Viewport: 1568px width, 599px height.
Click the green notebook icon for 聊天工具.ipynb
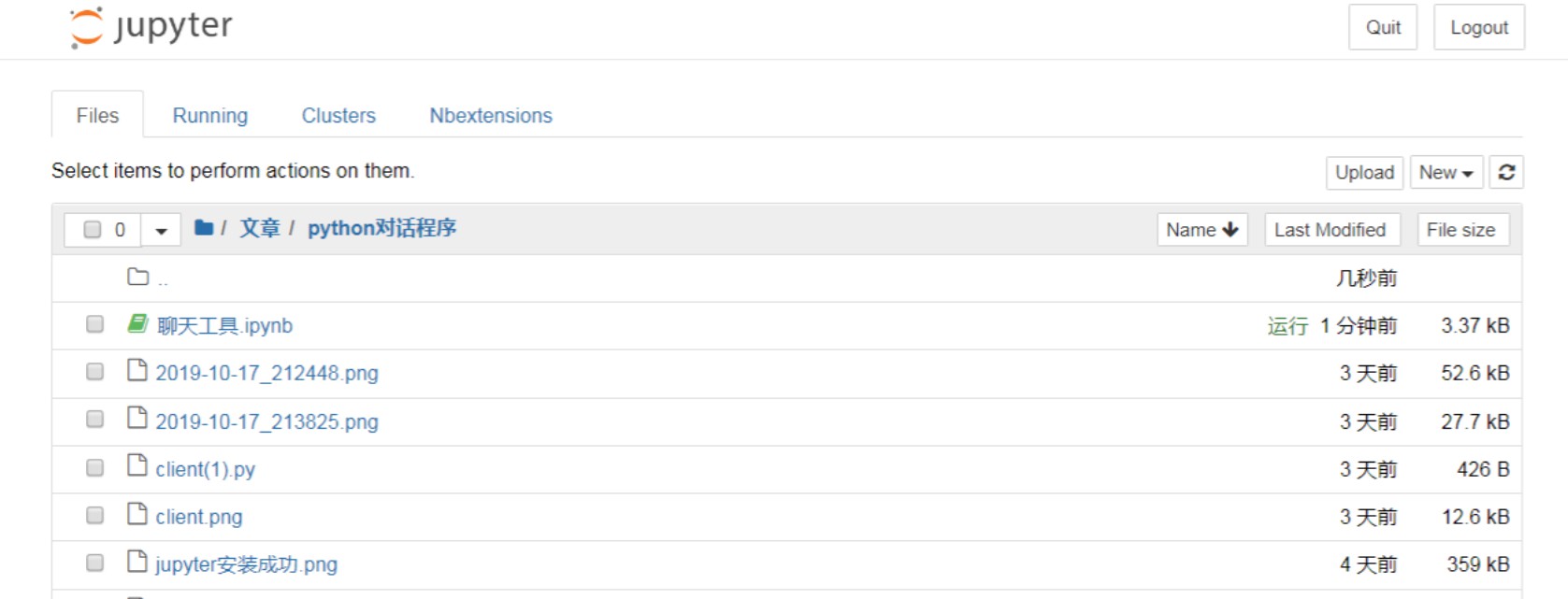pyautogui.click(x=137, y=323)
